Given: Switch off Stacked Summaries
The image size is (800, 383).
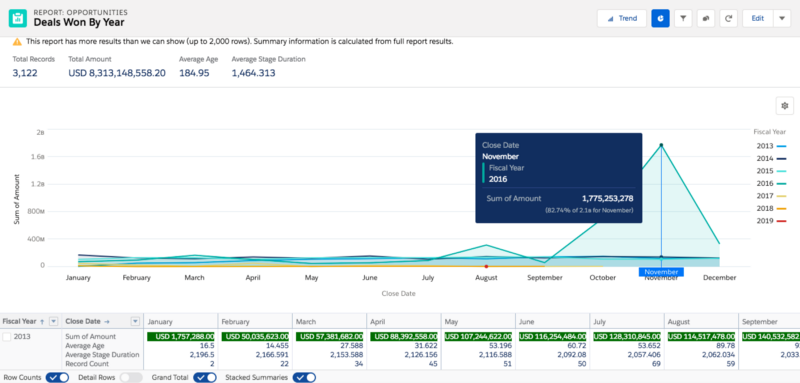Looking at the screenshot, I should tap(304, 377).
